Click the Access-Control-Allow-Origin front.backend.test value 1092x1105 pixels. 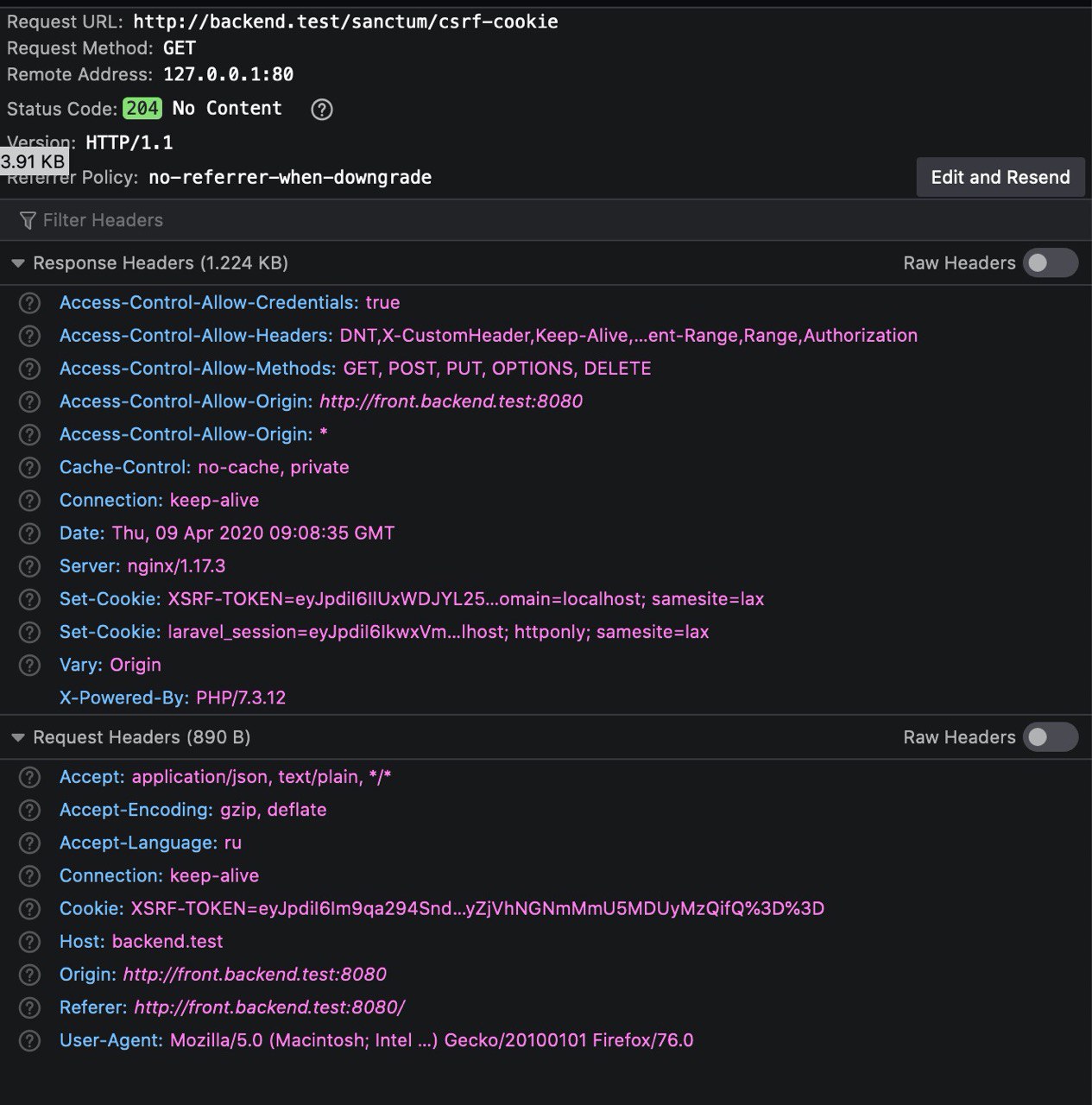(451, 401)
